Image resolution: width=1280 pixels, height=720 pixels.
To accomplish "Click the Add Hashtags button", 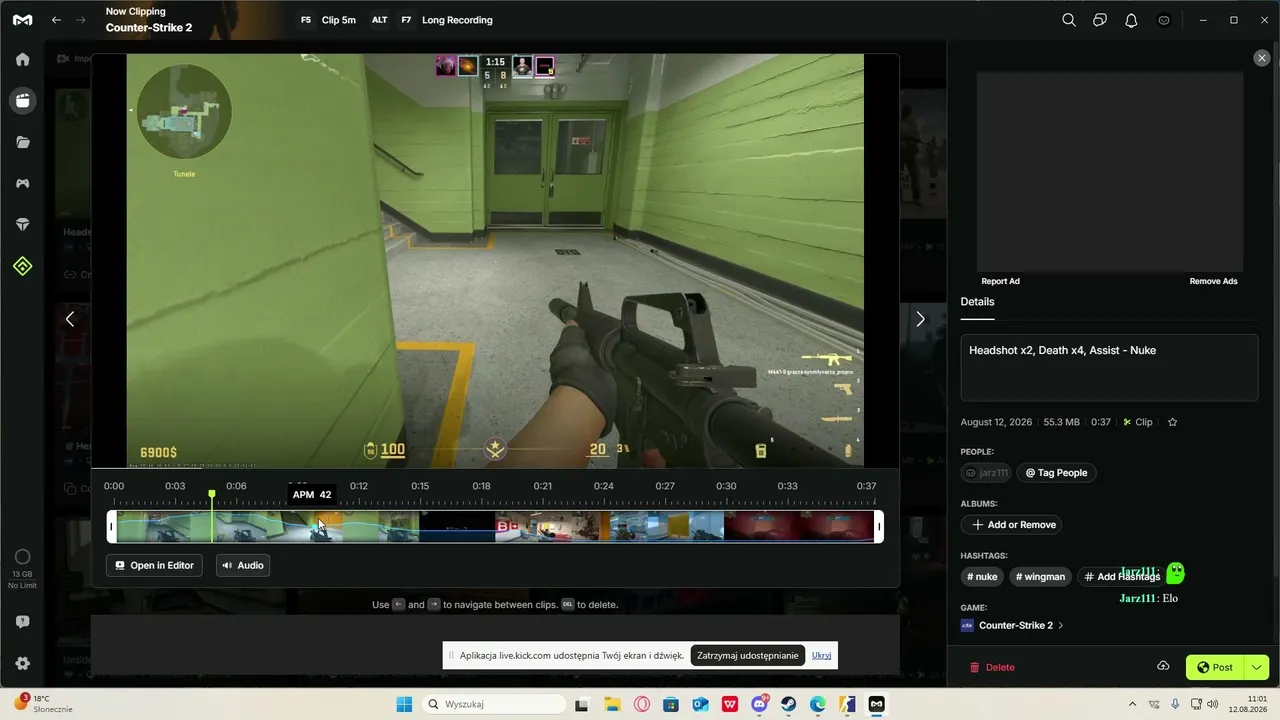I will 1122,577.
